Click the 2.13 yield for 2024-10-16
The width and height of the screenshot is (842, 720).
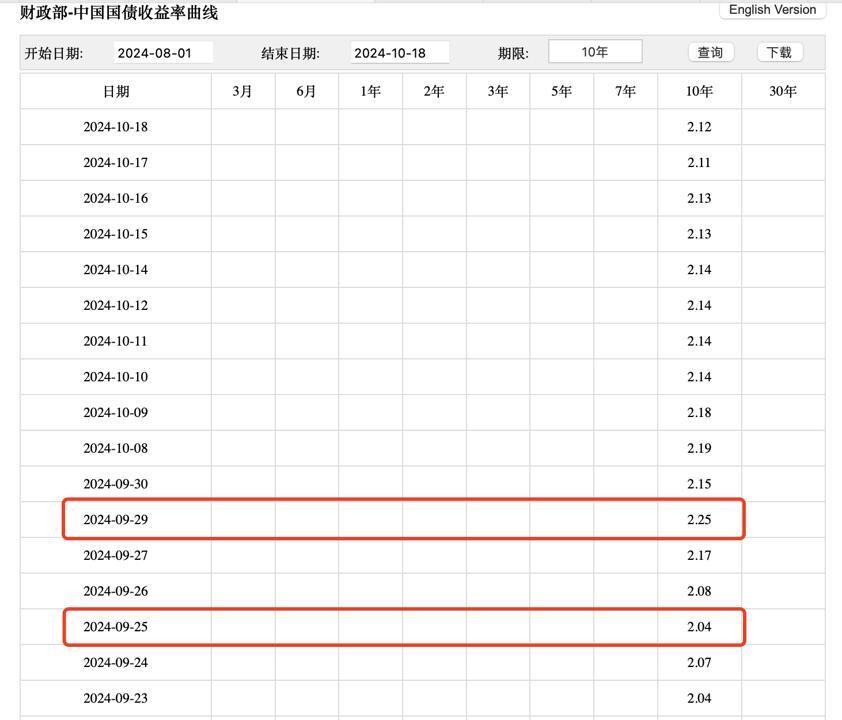pyautogui.click(x=699, y=199)
